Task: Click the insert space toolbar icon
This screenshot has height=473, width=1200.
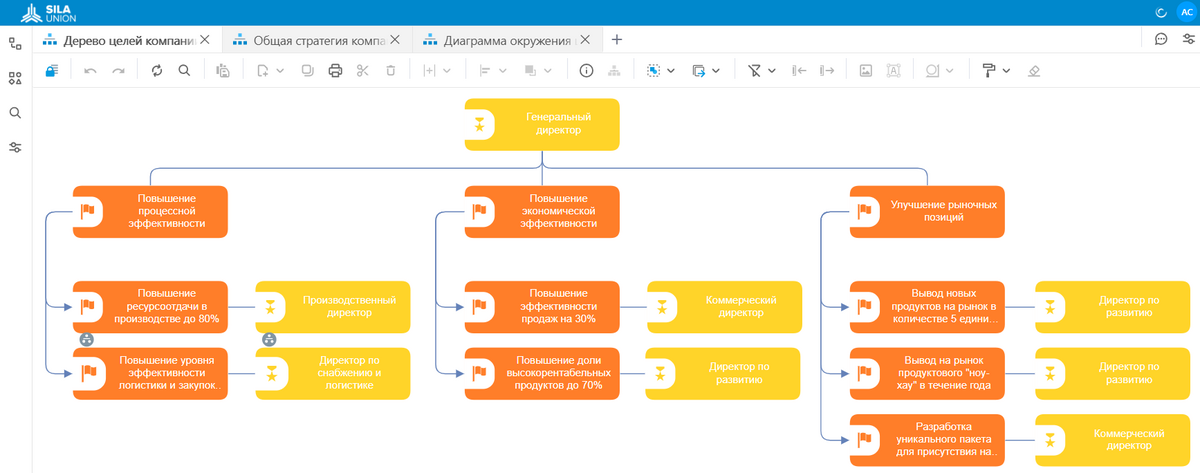Action: pyautogui.click(x=430, y=70)
